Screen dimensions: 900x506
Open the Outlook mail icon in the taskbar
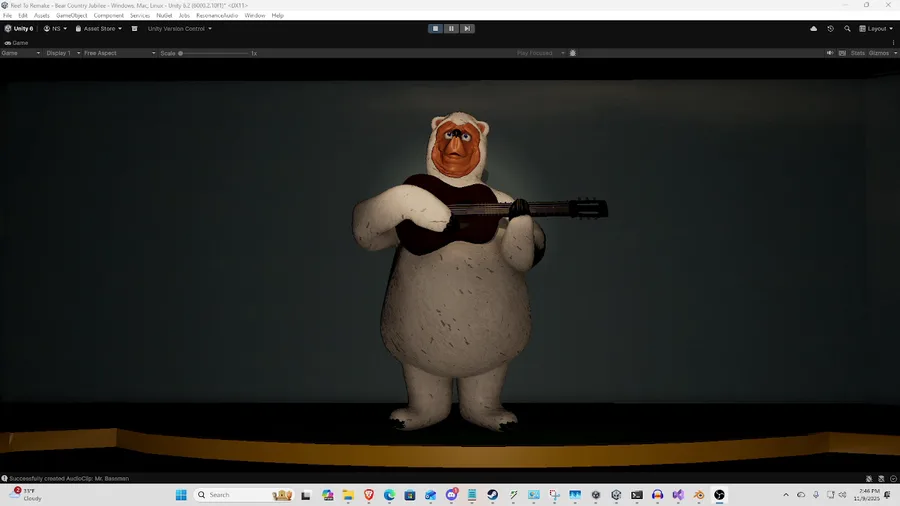tap(430, 495)
